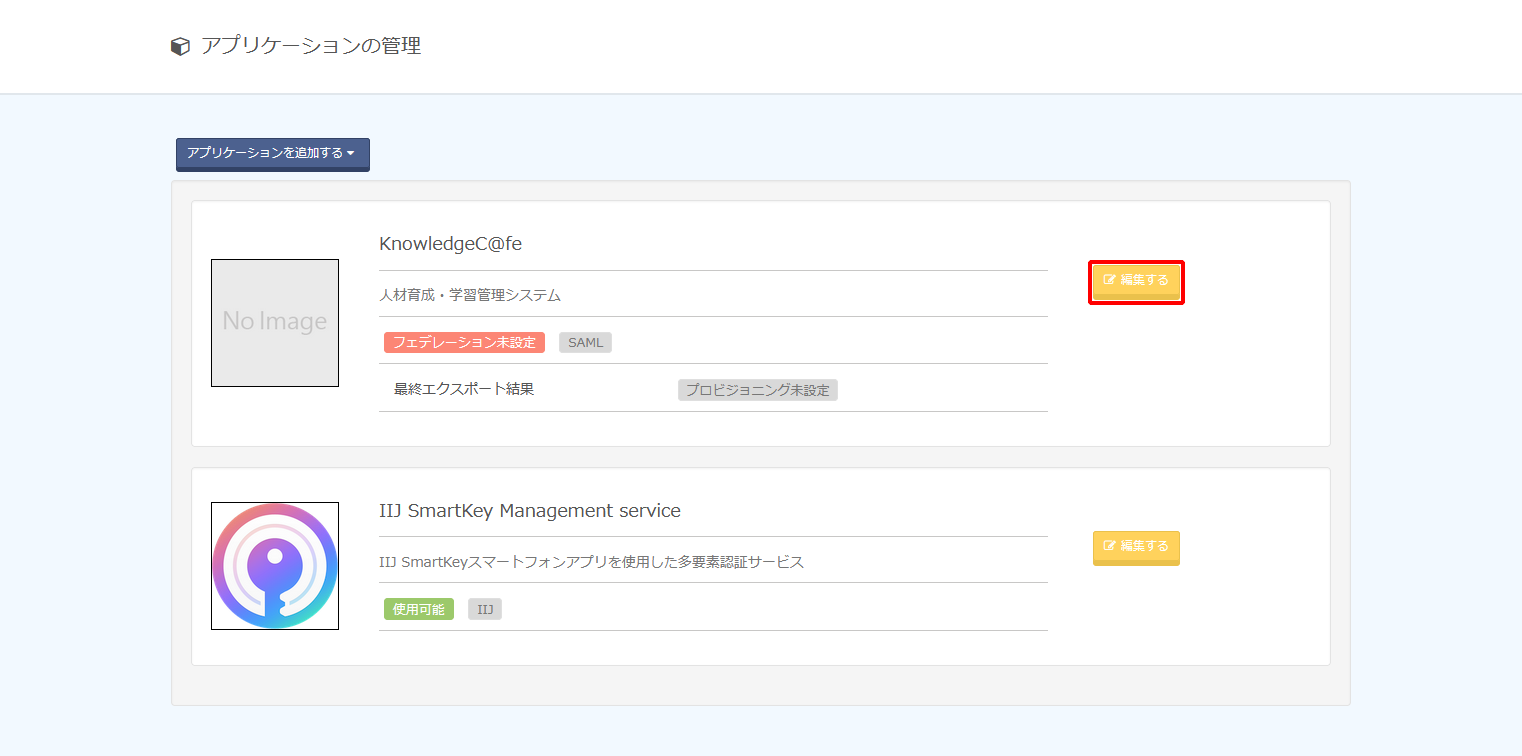1522x756 pixels.
Task: Click 編集する for IIJ SmartKey Management service
Action: [1136, 547]
